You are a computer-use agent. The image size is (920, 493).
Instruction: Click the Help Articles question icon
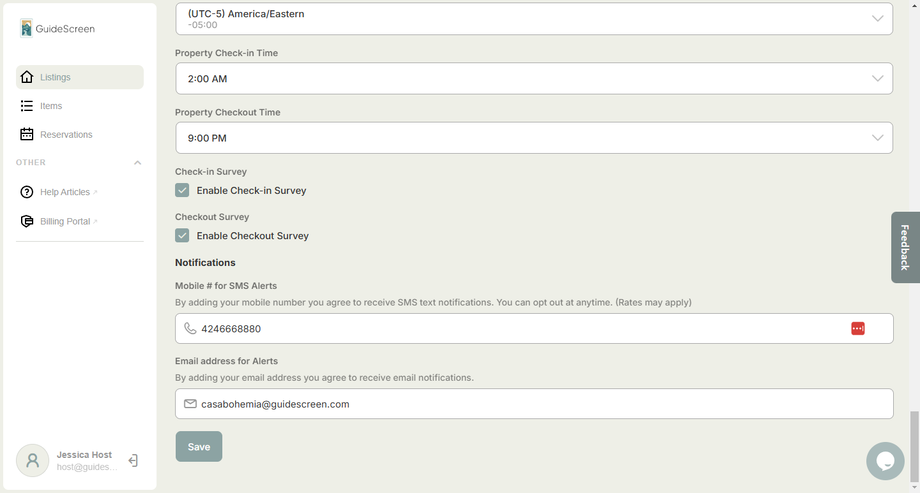(x=27, y=192)
